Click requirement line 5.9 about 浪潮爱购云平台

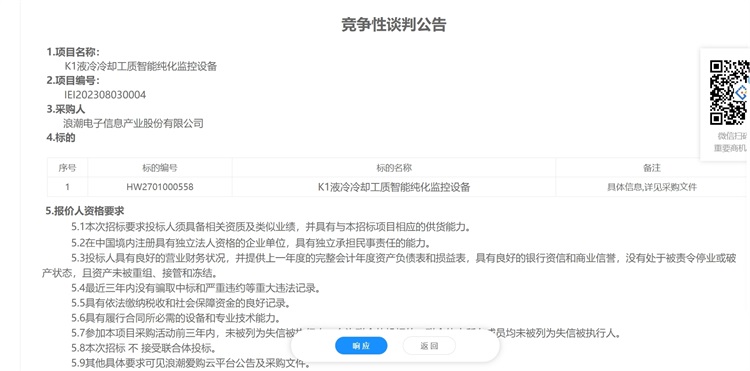pyautogui.click(x=191, y=363)
